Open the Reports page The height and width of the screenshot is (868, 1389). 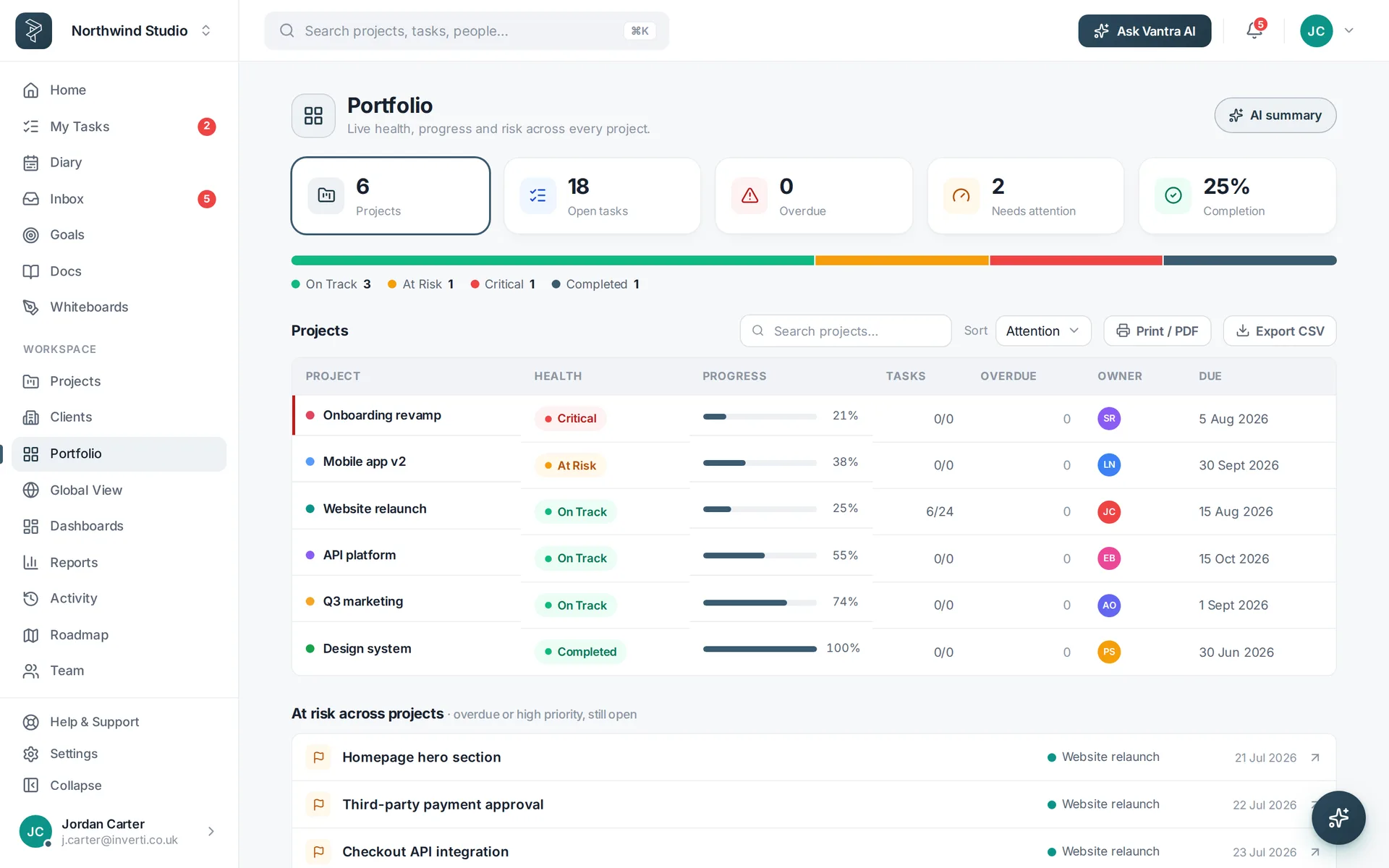[x=119, y=562]
